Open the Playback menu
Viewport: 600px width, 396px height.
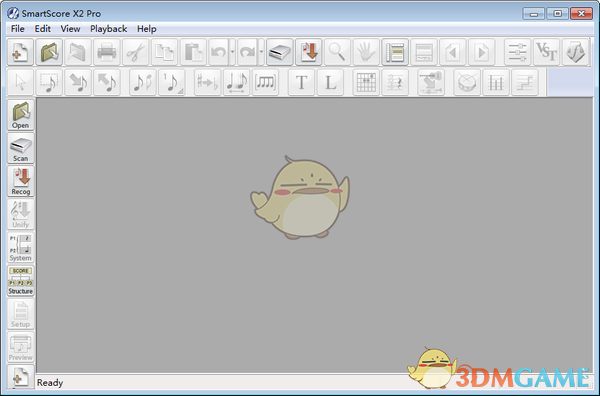(x=109, y=29)
